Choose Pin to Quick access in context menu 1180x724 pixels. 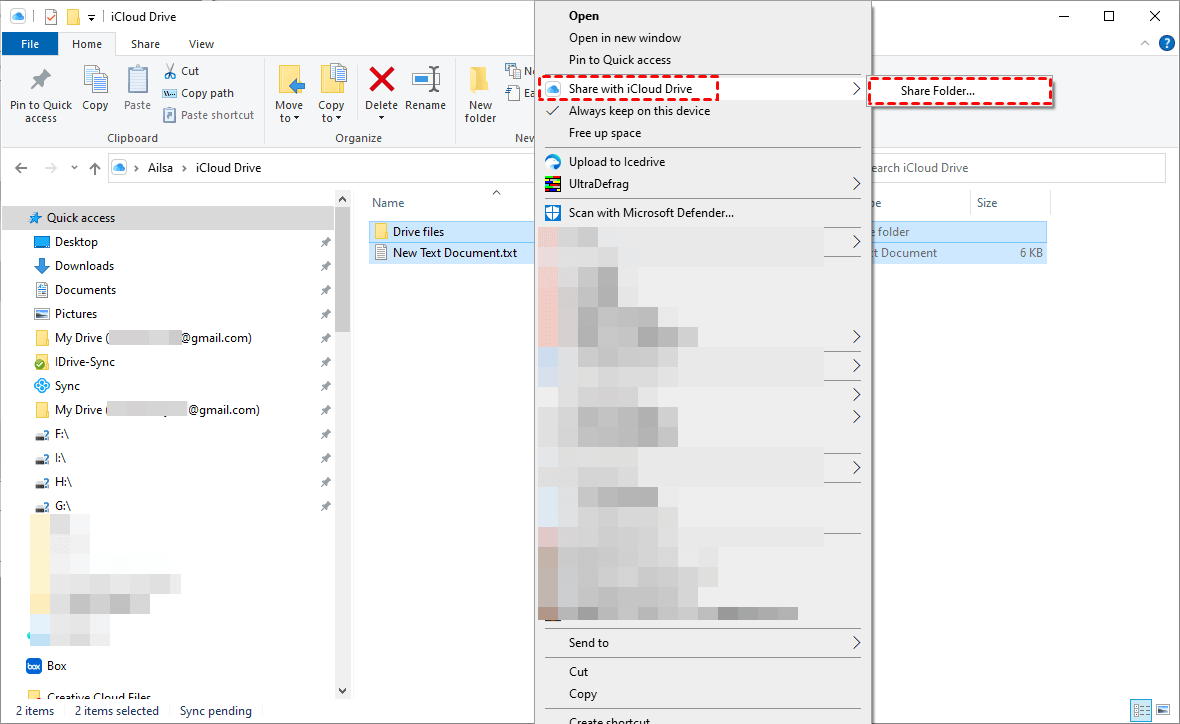[619, 59]
